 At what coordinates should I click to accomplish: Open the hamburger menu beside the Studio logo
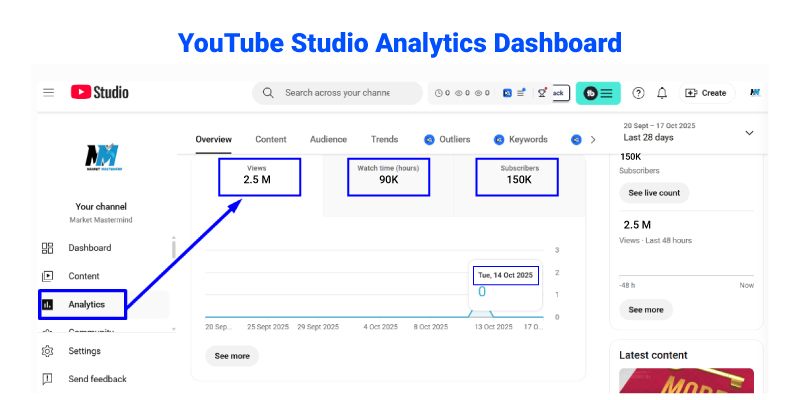click(48, 93)
